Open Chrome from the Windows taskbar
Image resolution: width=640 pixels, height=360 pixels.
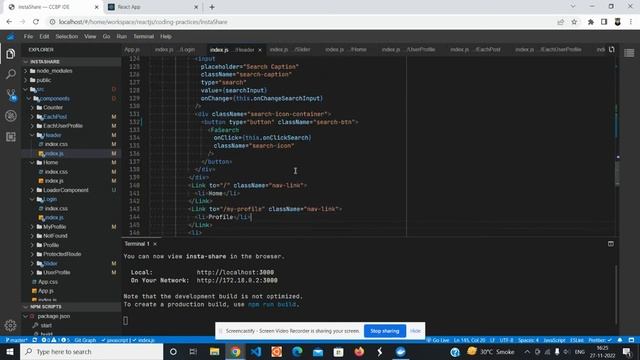[x=235, y=351]
